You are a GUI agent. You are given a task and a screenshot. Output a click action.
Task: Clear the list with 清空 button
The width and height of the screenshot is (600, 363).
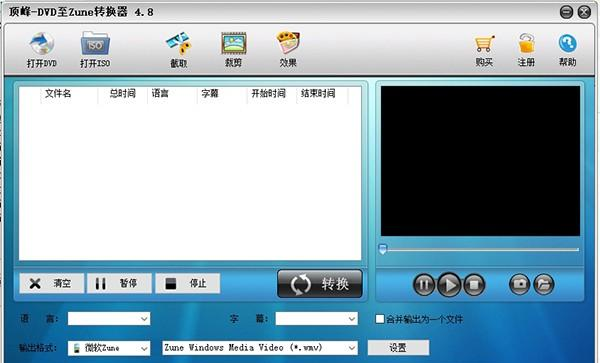(x=52, y=283)
